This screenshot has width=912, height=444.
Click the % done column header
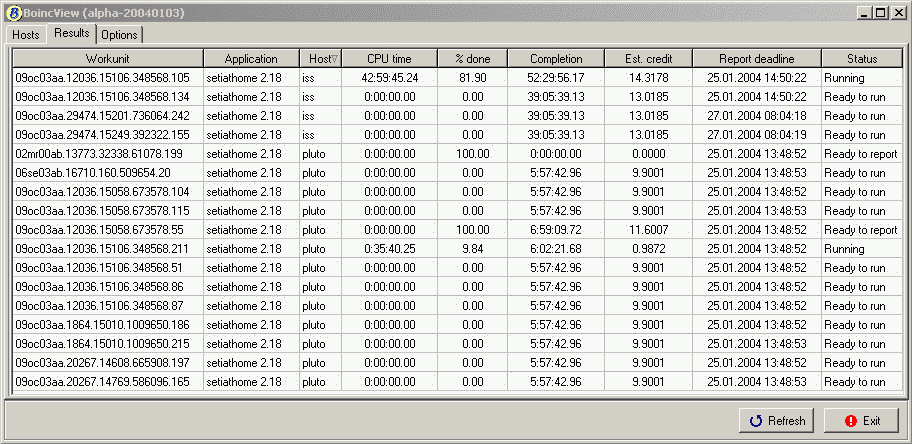[x=472, y=59]
